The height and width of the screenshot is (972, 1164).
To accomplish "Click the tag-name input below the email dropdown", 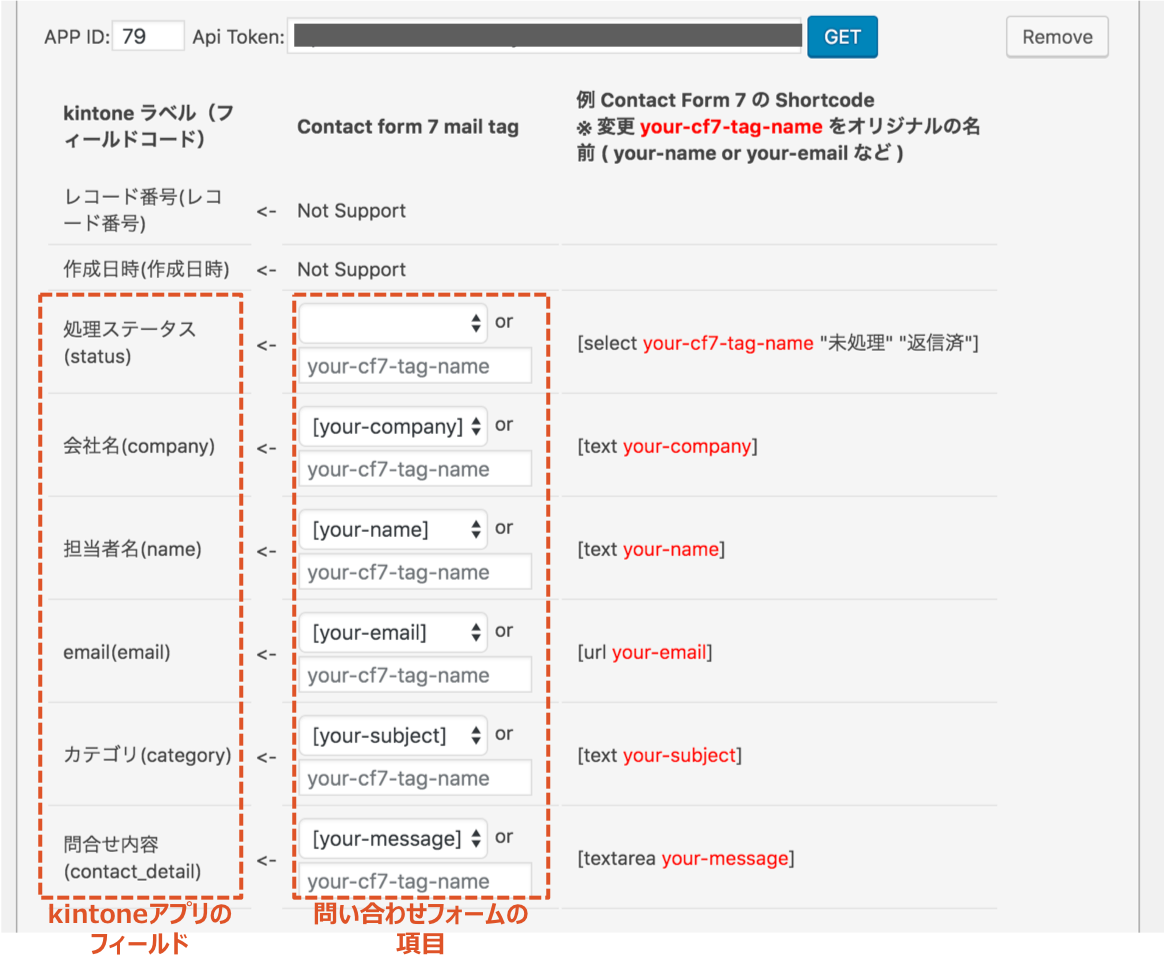I will [414, 674].
